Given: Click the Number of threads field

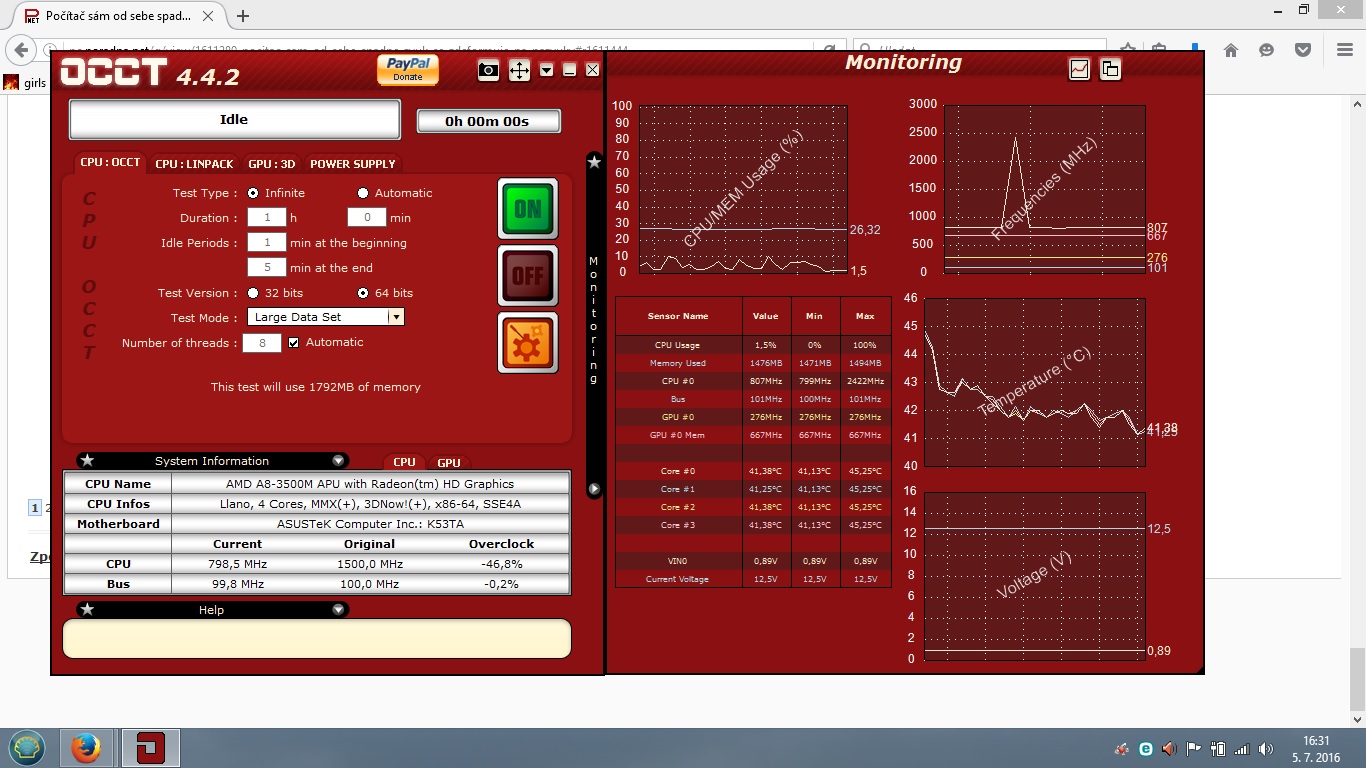Looking at the screenshot, I should [262, 343].
